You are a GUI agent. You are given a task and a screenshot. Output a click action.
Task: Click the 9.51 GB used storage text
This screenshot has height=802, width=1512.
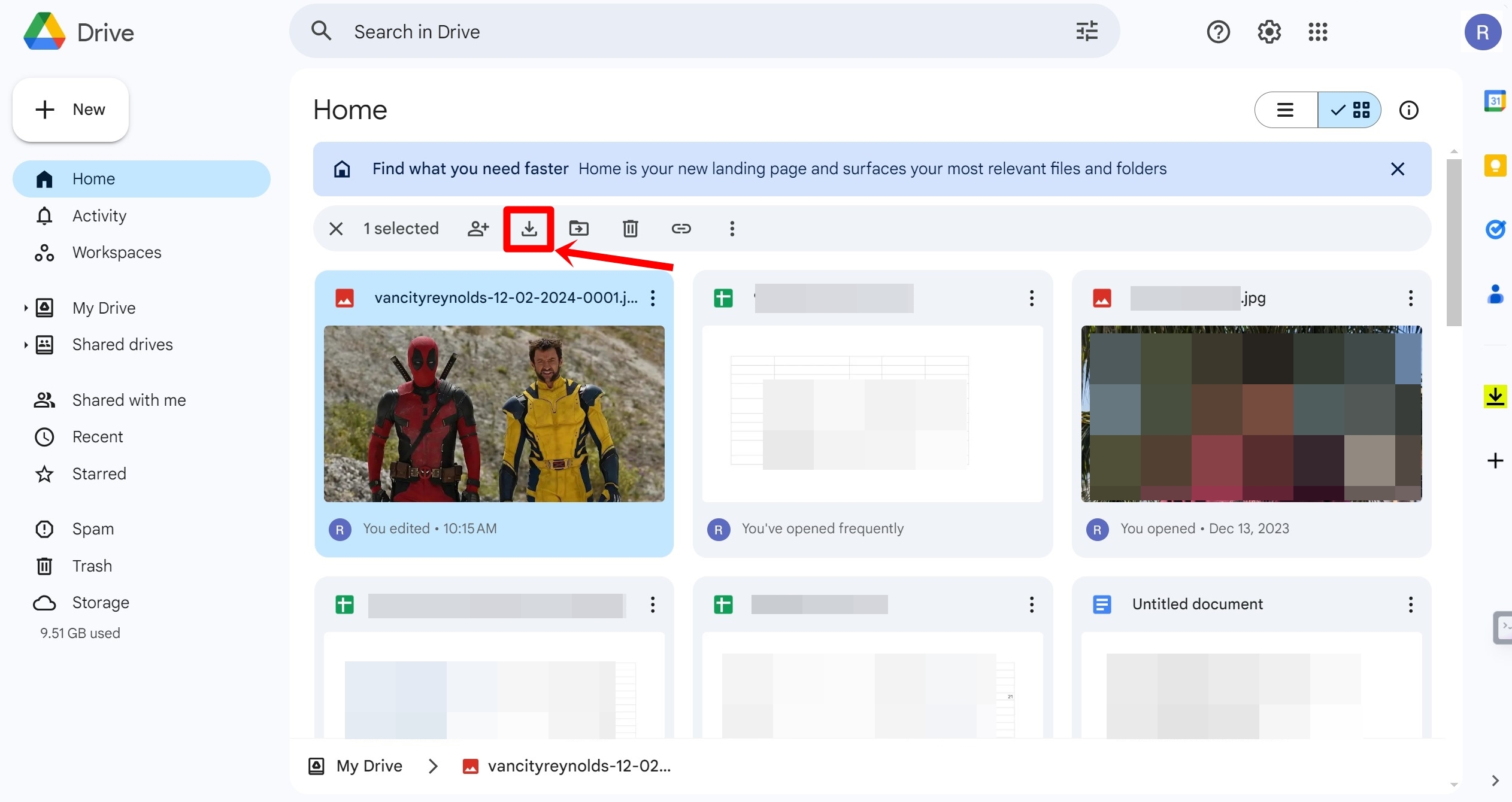coord(80,633)
